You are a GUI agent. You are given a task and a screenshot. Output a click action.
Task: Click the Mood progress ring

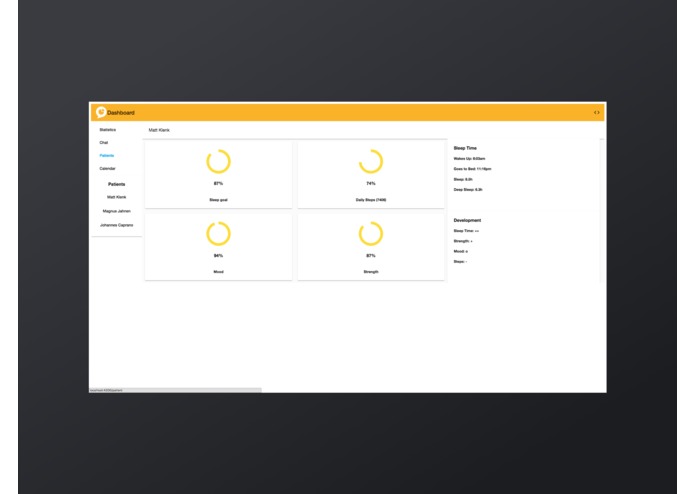pyautogui.click(x=219, y=233)
